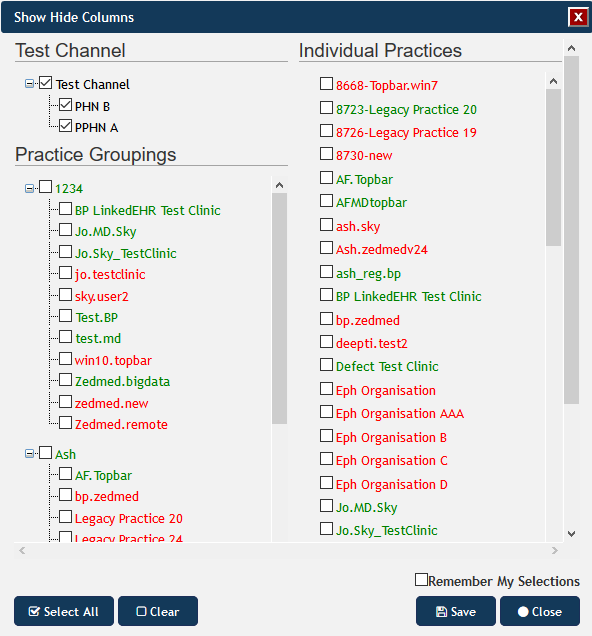Check the 8668-Topbar.win7 practice
This screenshot has height=636, width=592.
[326, 84]
